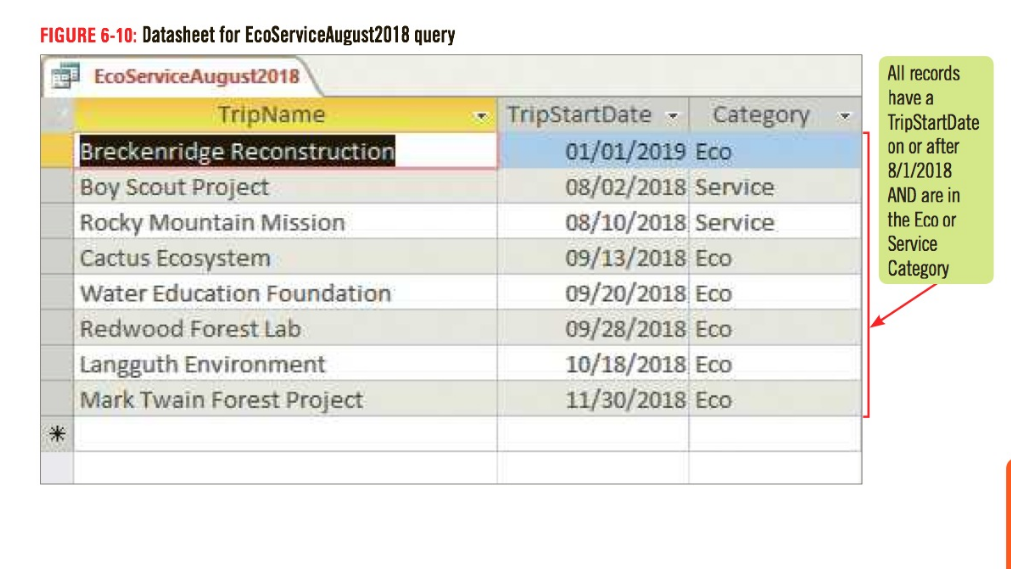Select the row selector for Mark Twain Forest Project

point(57,399)
